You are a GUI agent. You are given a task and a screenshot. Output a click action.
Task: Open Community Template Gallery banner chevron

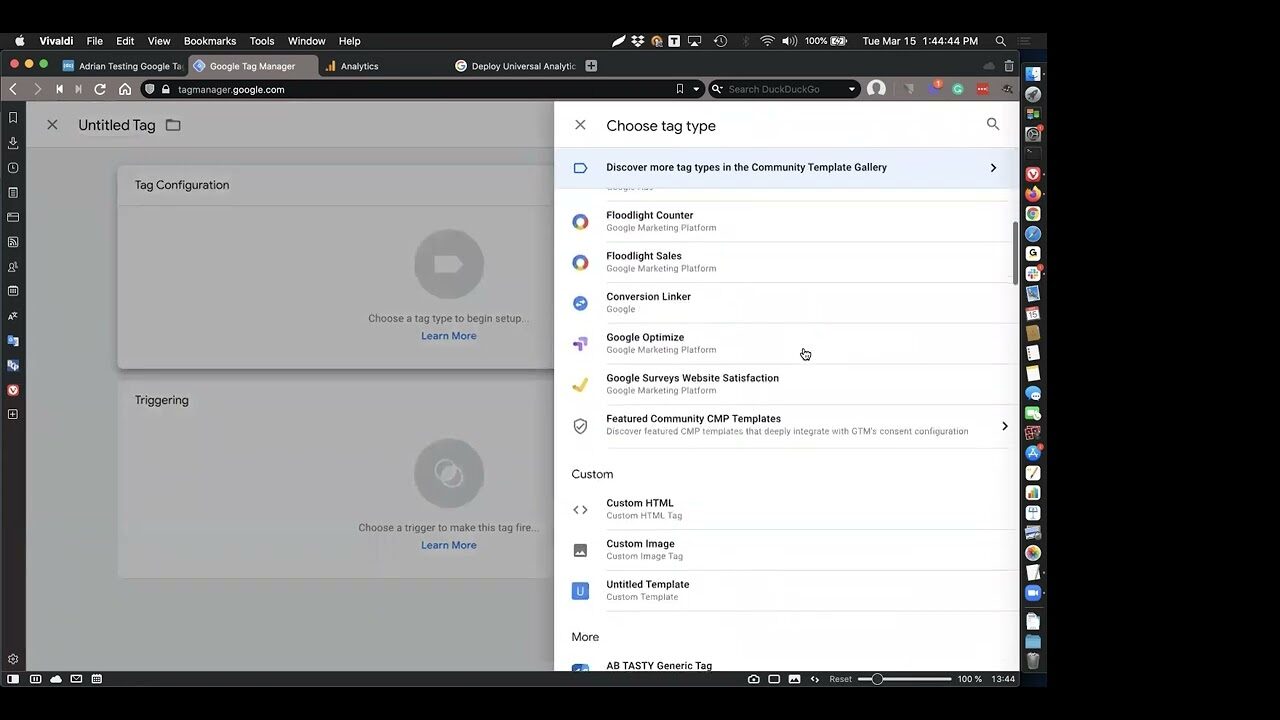tap(993, 168)
